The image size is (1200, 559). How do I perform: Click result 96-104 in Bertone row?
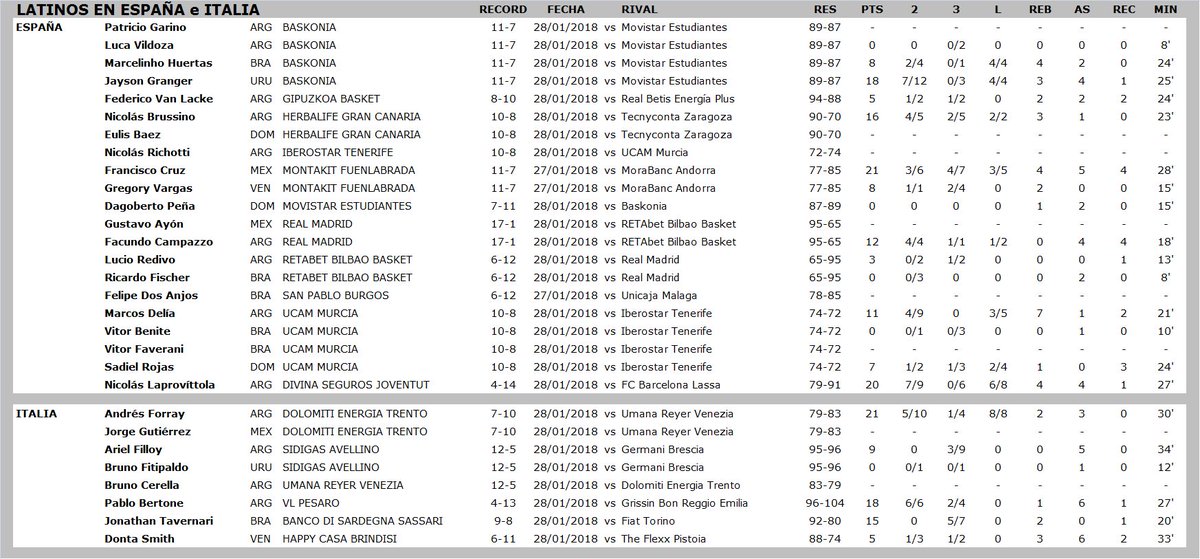point(824,503)
